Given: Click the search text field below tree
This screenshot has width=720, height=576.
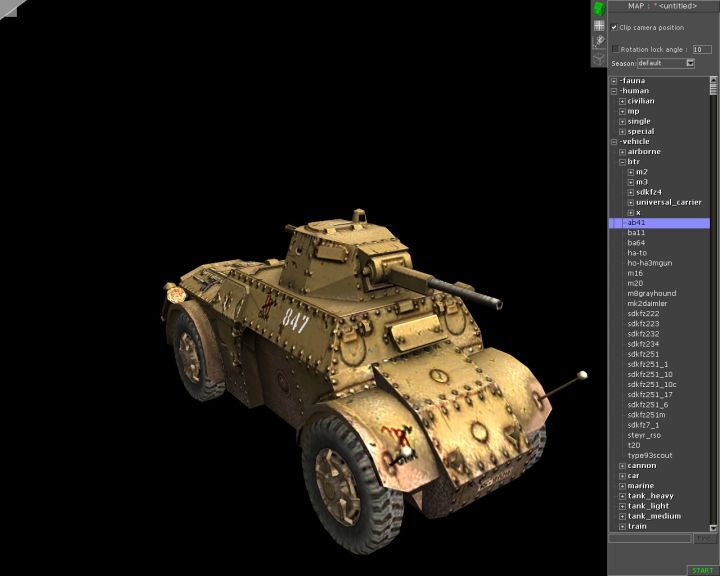Looking at the screenshot, I should [650, 538].
